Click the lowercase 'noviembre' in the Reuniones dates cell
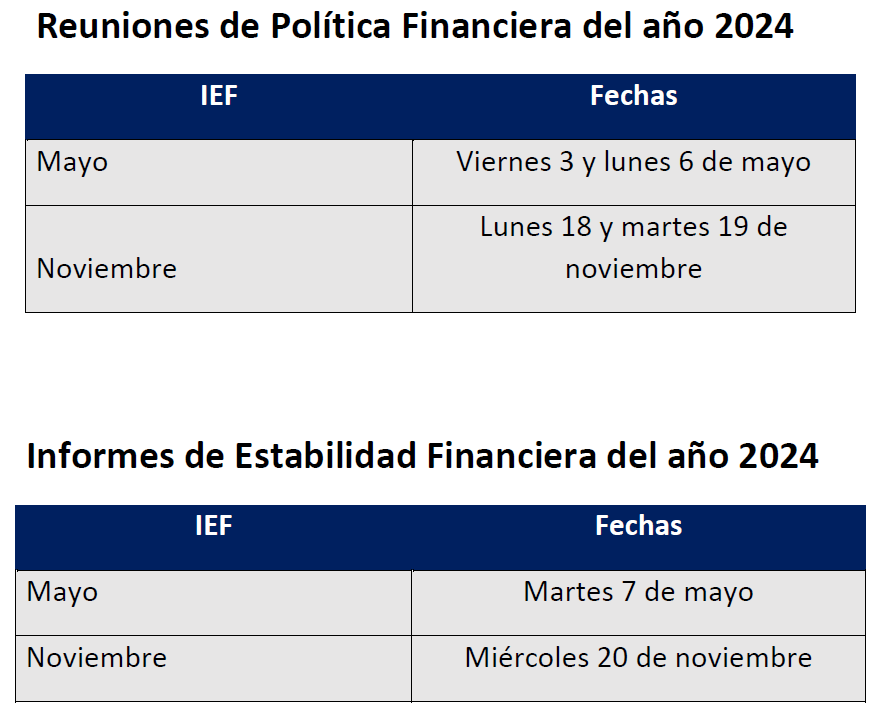Viewport: 887px width, 724px height. point(633,269)
